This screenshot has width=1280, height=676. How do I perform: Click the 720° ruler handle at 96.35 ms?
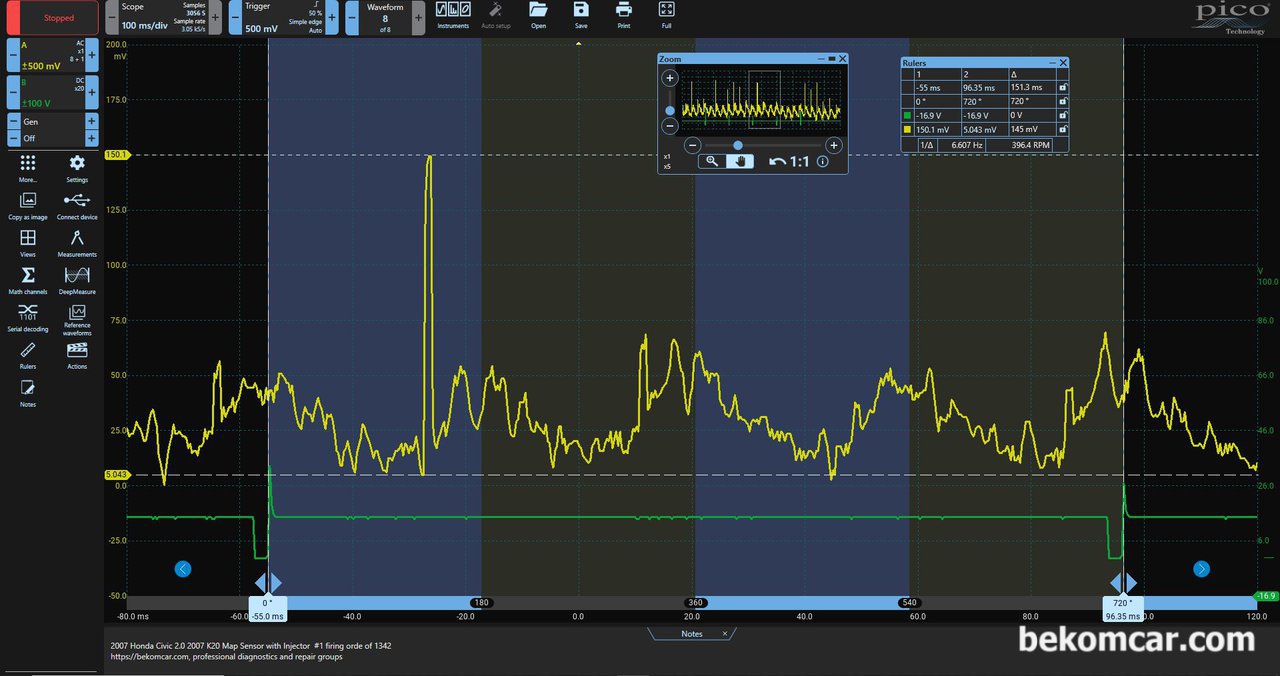(x=1123, y=609)
